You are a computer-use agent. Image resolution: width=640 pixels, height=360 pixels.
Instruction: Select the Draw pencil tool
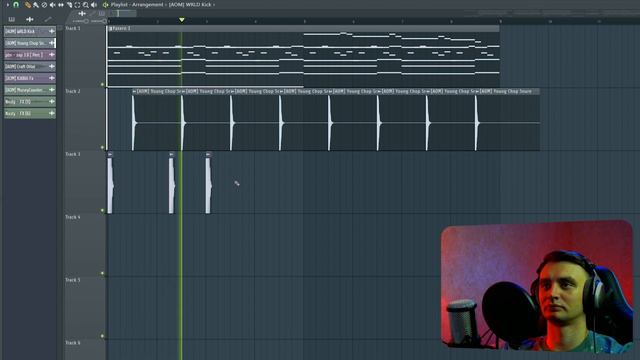(27, 5)
